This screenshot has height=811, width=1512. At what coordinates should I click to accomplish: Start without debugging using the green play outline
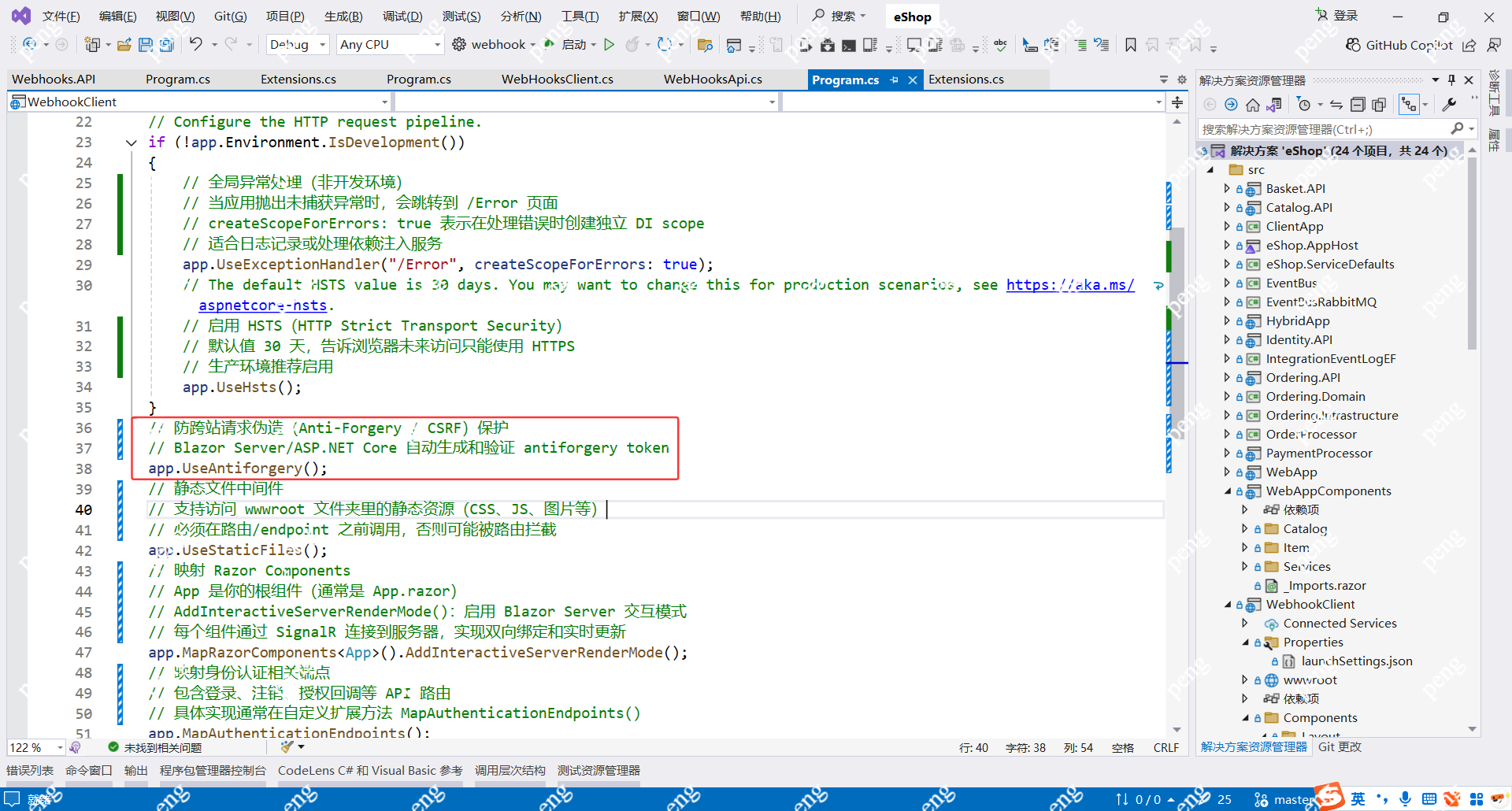pos(609,45)
